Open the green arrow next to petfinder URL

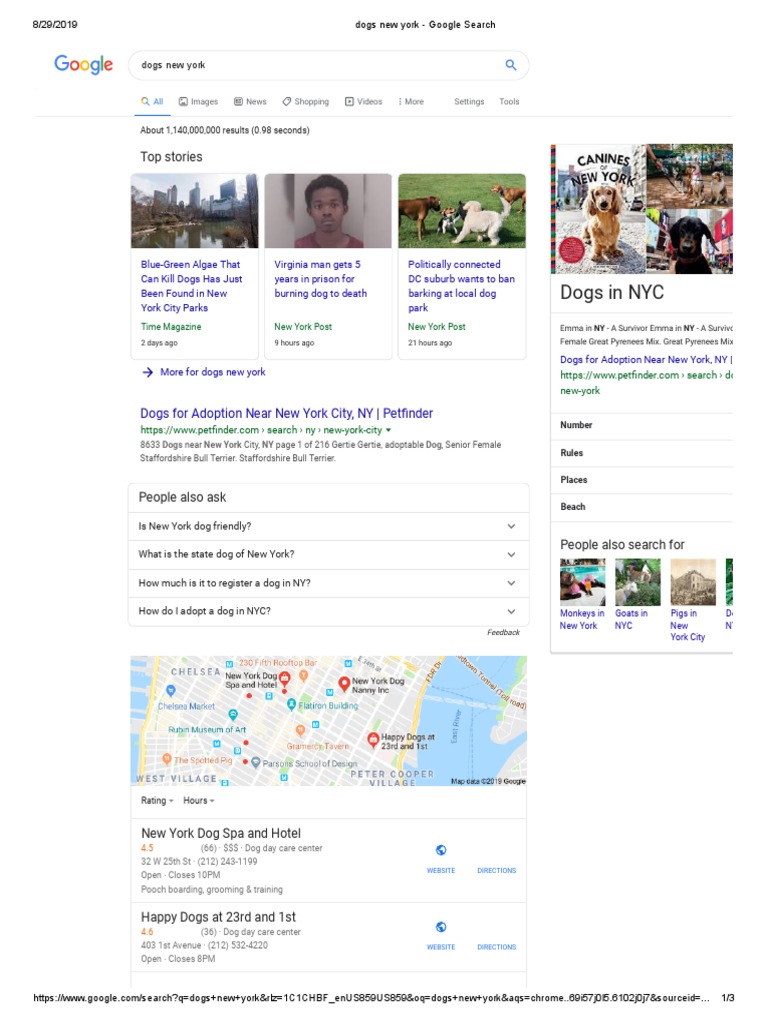point(389,430)
